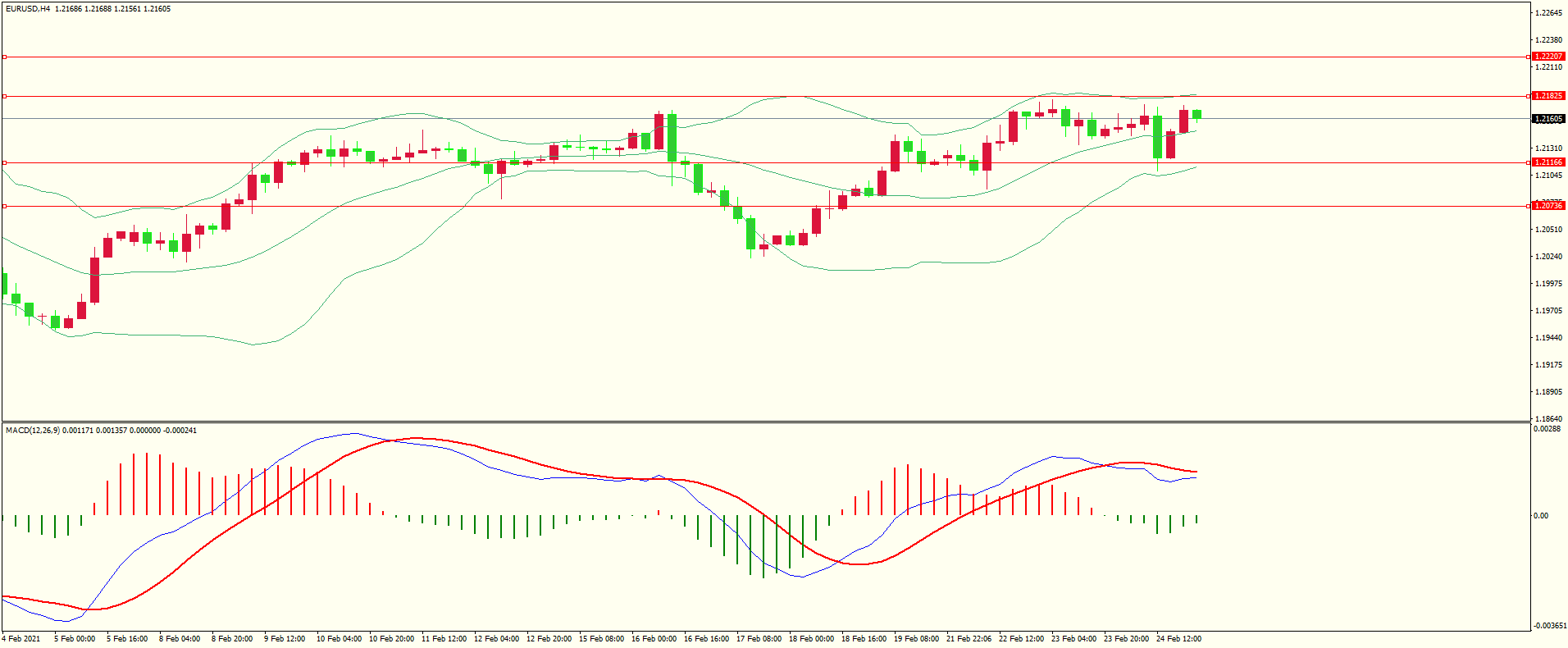Viewport: 1568px width, 648px height.
Task: Click time axis label 16 Feb 16:00
Action: (706, 639)
